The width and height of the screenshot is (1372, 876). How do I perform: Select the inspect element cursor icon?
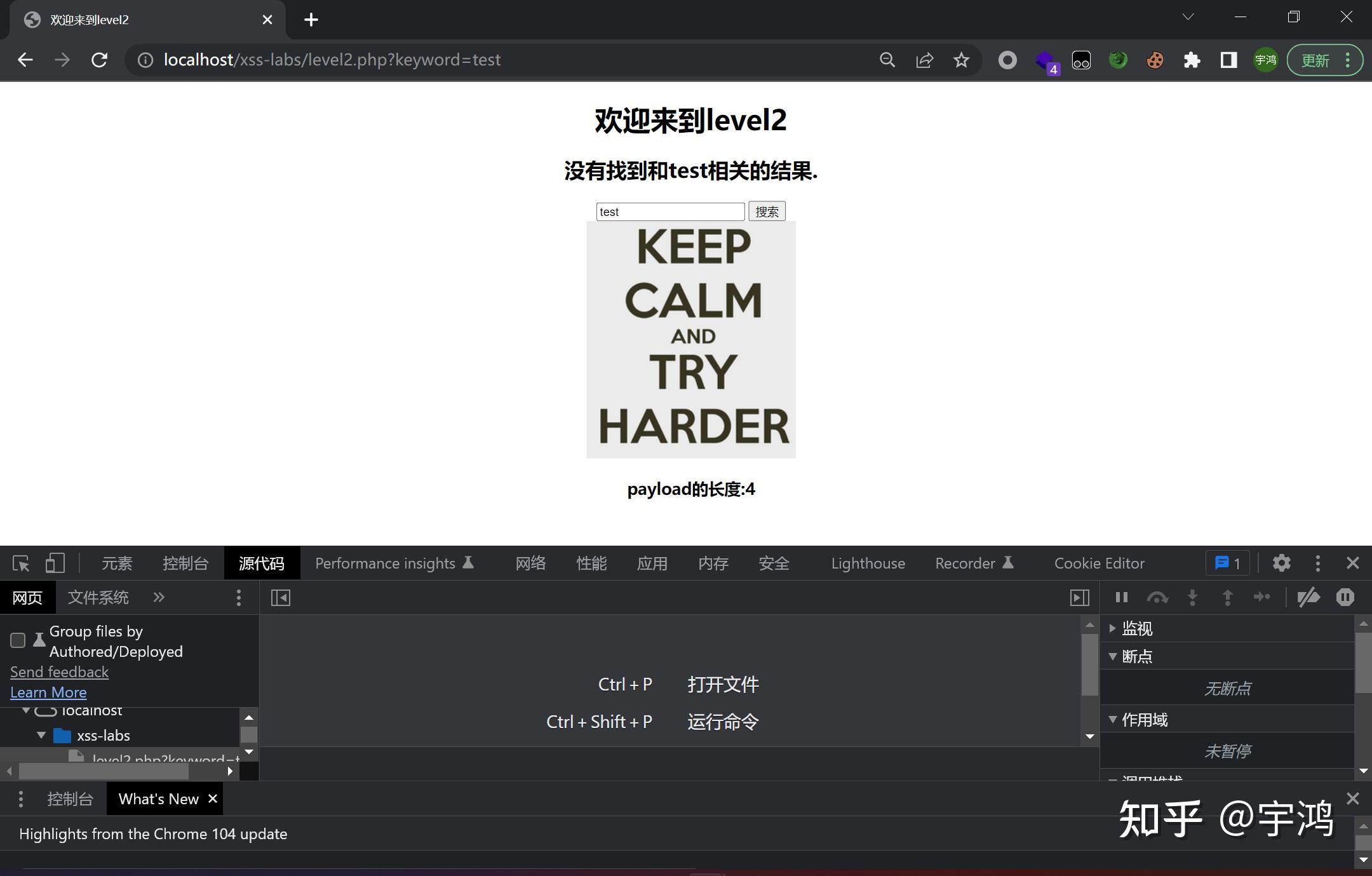(21, 563)
